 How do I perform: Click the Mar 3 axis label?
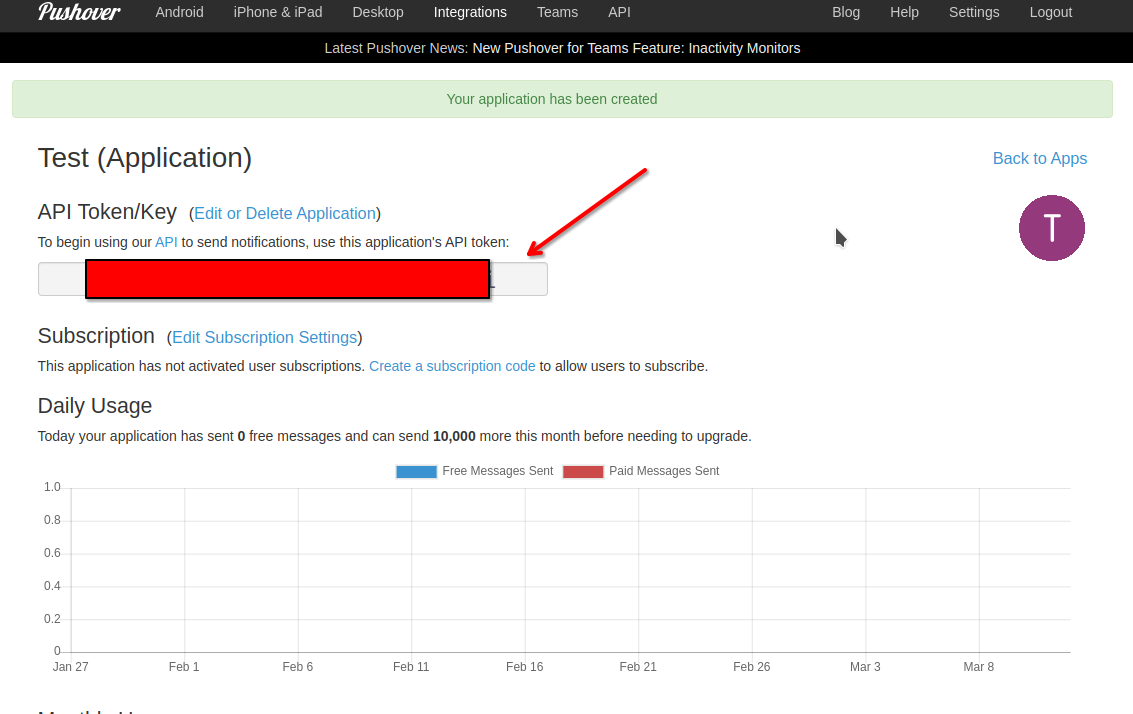click(x=865, y=667)
